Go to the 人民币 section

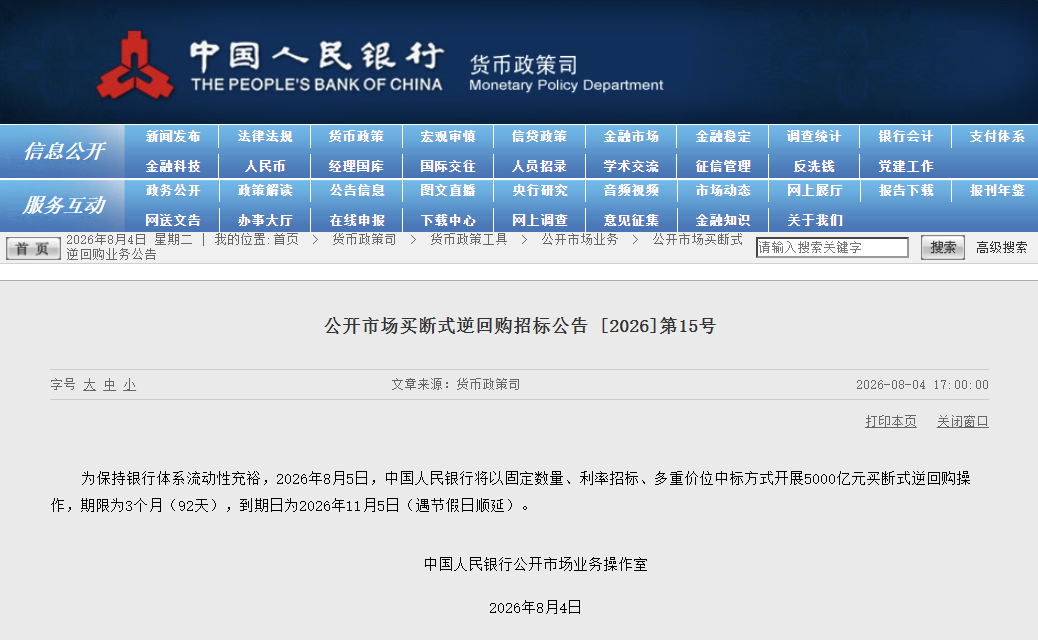click(x=265, y=166)
